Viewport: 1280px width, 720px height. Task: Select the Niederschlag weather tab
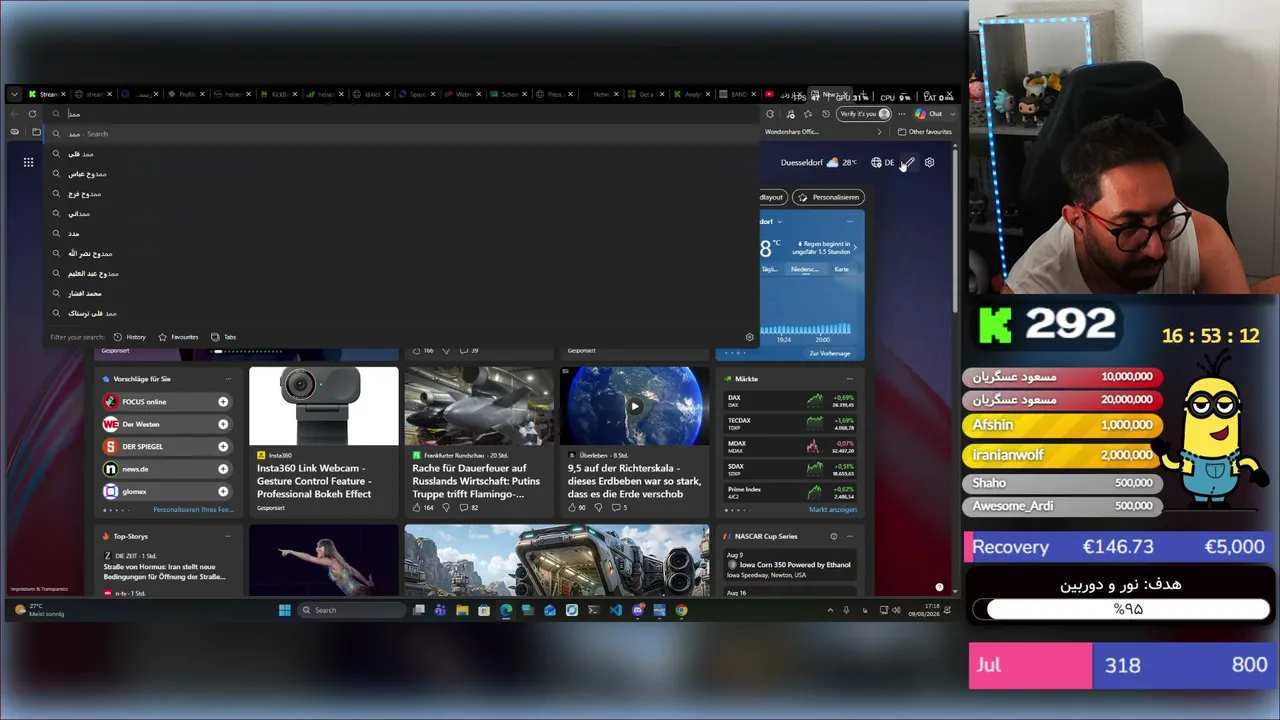tap(804, 269)
